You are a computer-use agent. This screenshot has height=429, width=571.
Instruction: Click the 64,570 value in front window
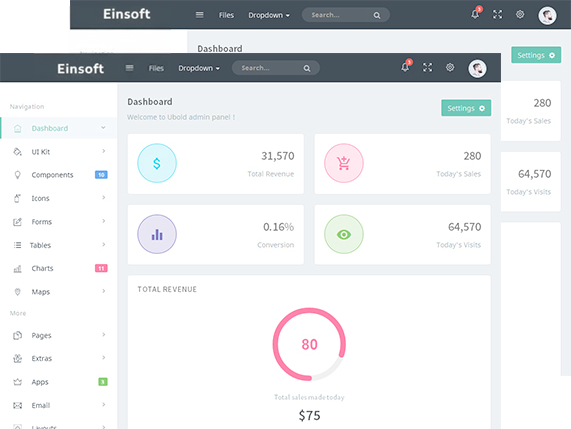464,227
